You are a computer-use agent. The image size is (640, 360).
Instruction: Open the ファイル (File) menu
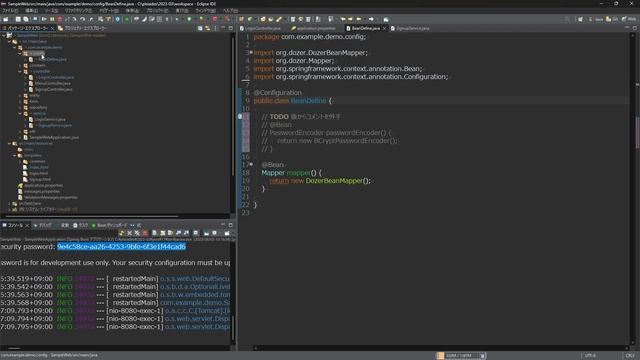11,11
